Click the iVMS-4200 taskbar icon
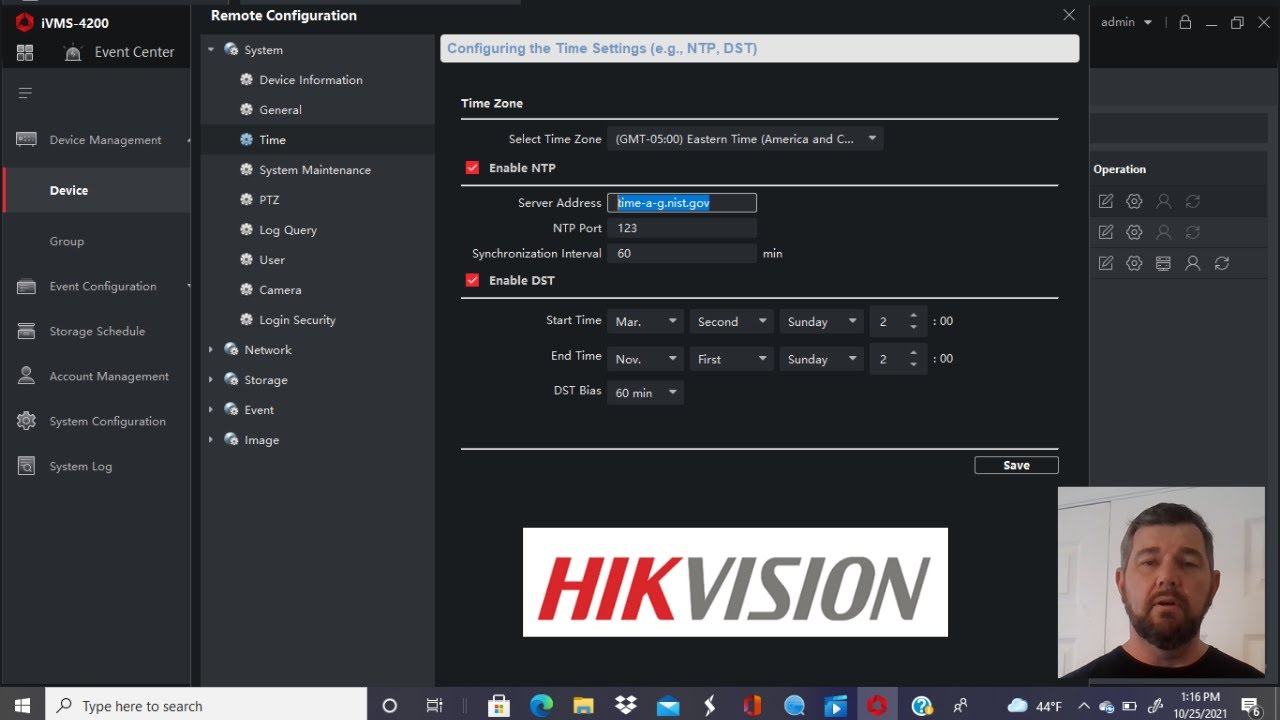Image resolution: width=1280 pixels, height=720 pixels. click(x=877, y=706)
